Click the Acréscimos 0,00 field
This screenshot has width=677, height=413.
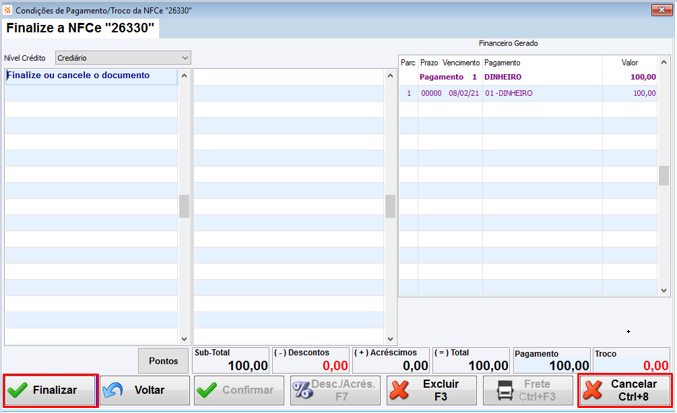click(391, 360)
